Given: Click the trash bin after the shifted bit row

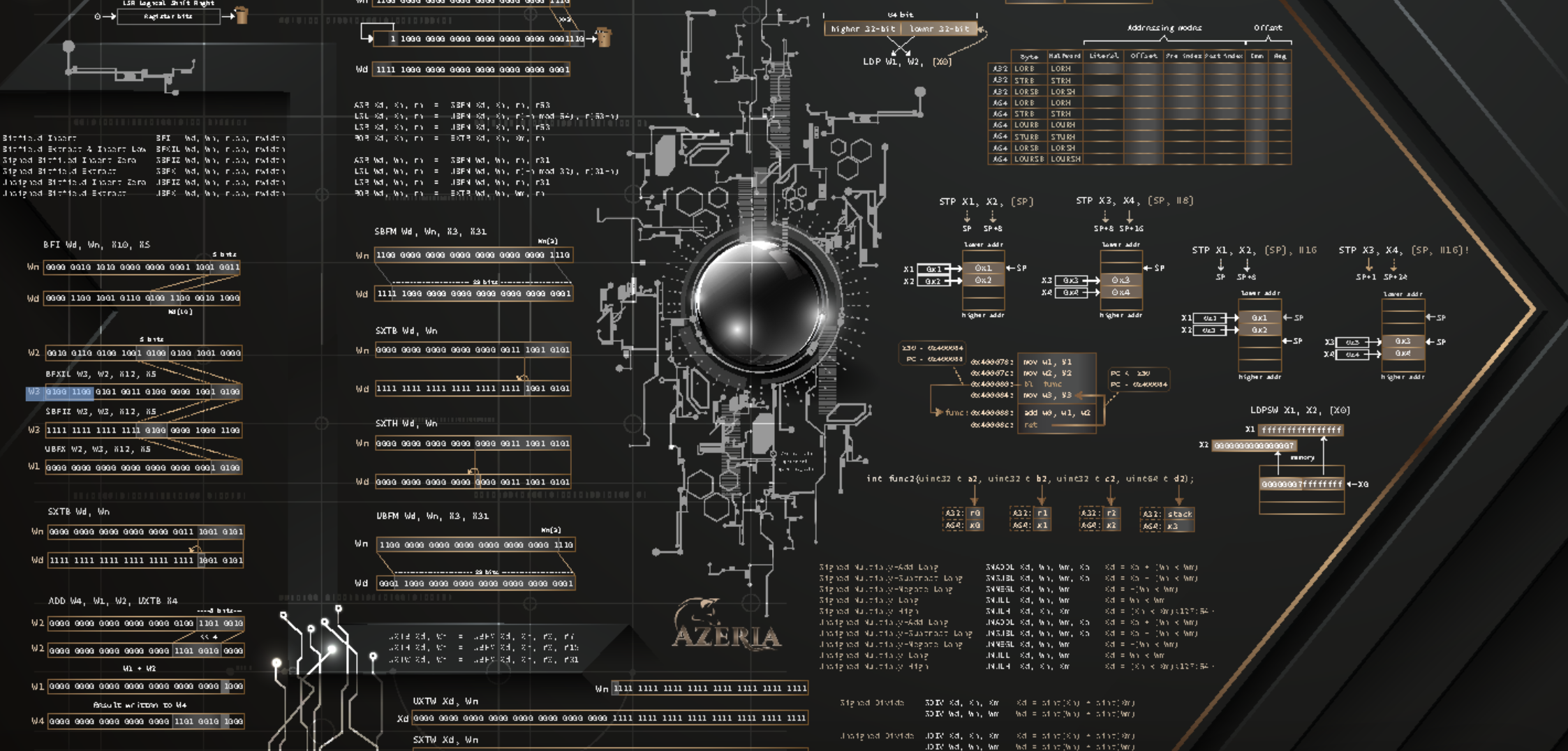Looking at the screenshot, I should (x=604, y=38).
